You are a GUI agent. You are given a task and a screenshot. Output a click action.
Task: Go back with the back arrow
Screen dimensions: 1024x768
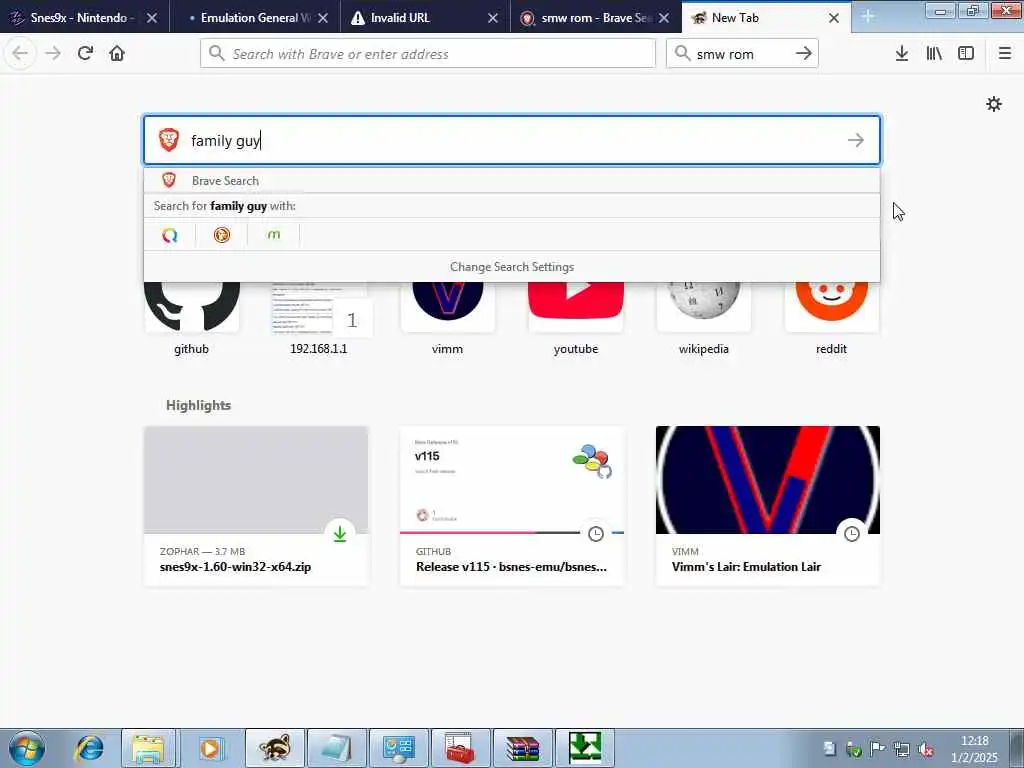(x=20, y=53)
